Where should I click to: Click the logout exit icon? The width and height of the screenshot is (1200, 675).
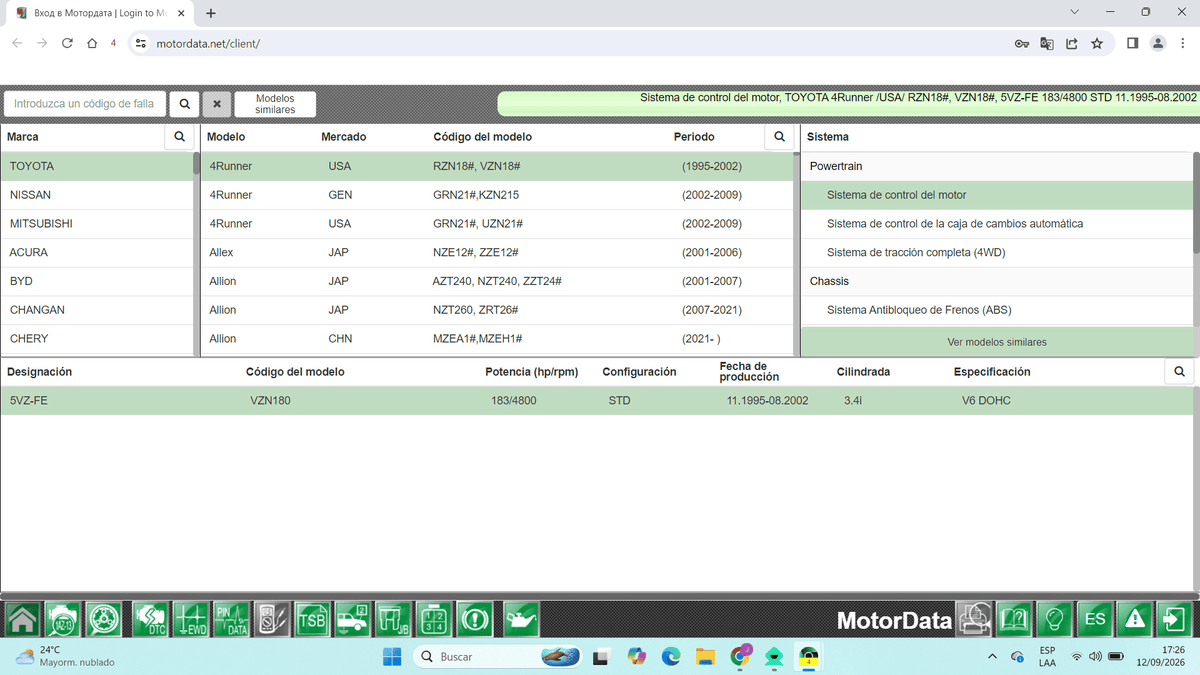pyautogui.click(x=1175, y=620)
